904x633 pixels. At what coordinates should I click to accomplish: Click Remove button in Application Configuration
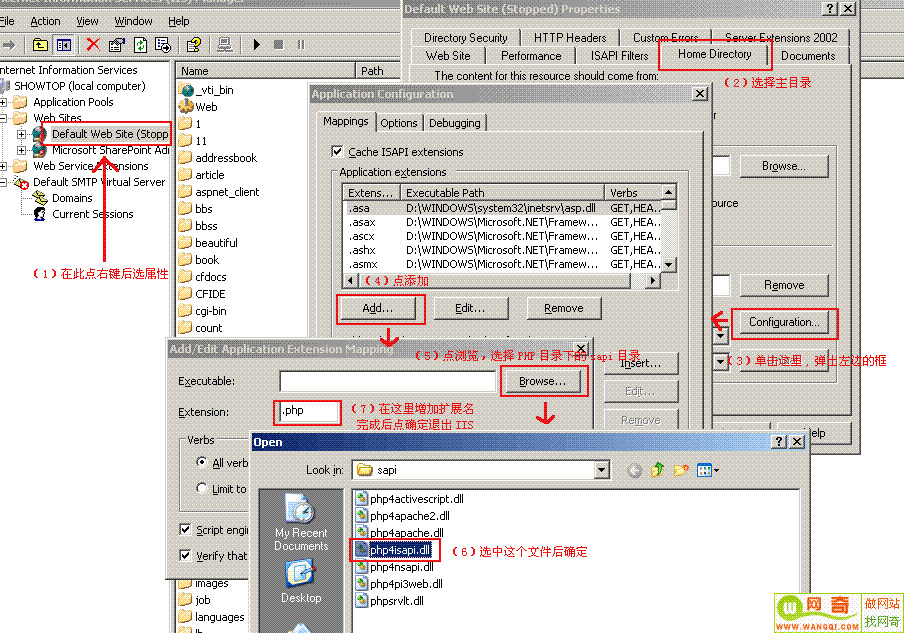pos(564,308)
